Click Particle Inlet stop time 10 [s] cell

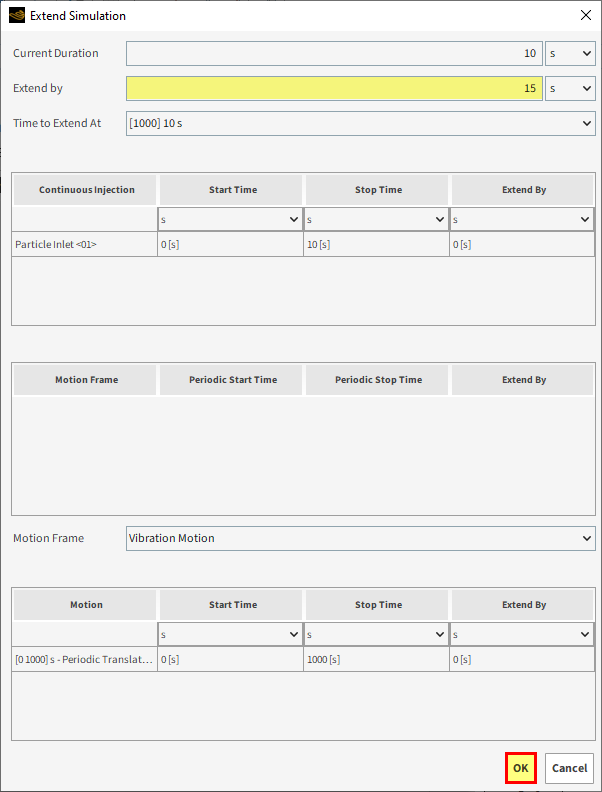(x=376, y=244)
